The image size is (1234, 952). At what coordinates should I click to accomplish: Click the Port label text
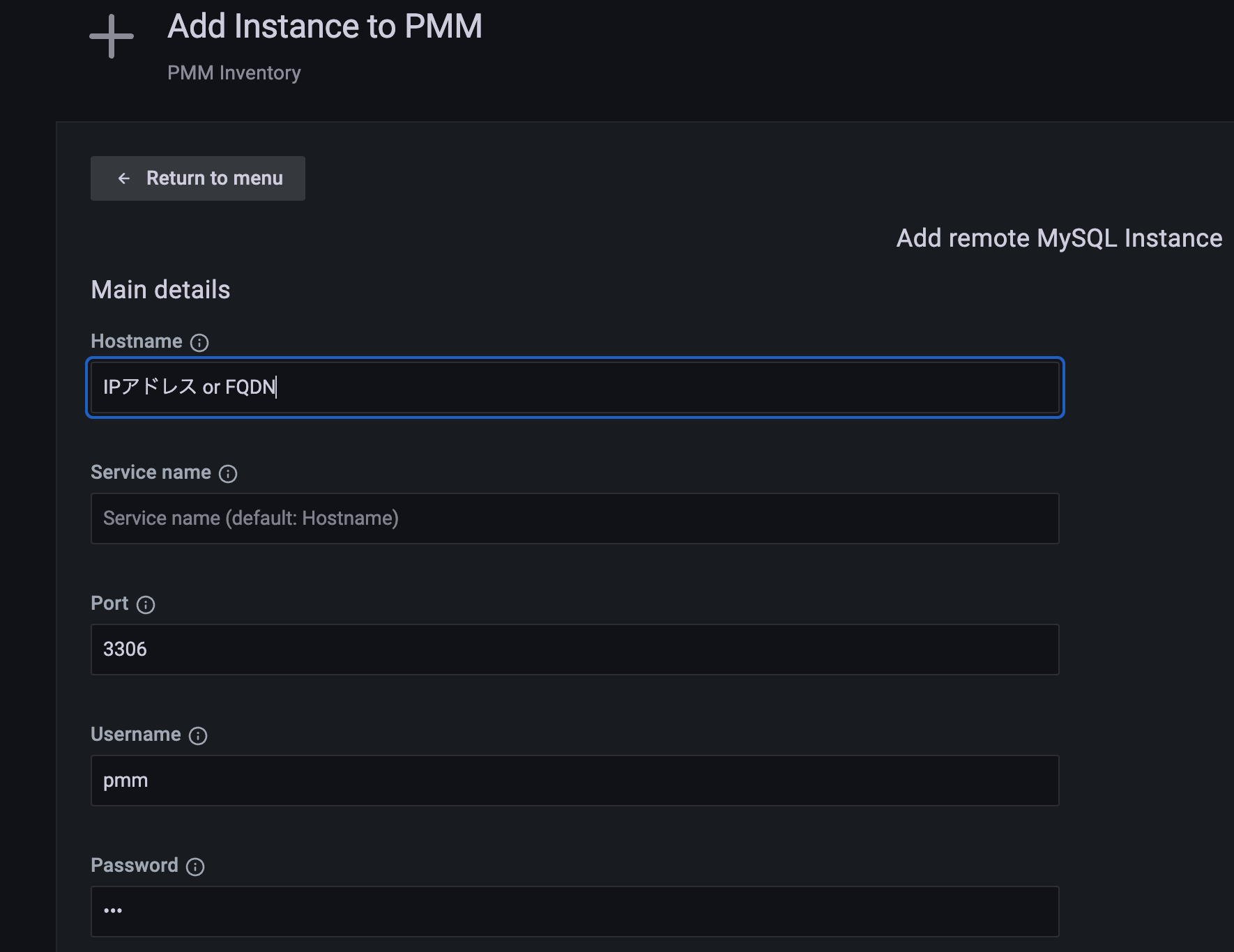[109, 603]
